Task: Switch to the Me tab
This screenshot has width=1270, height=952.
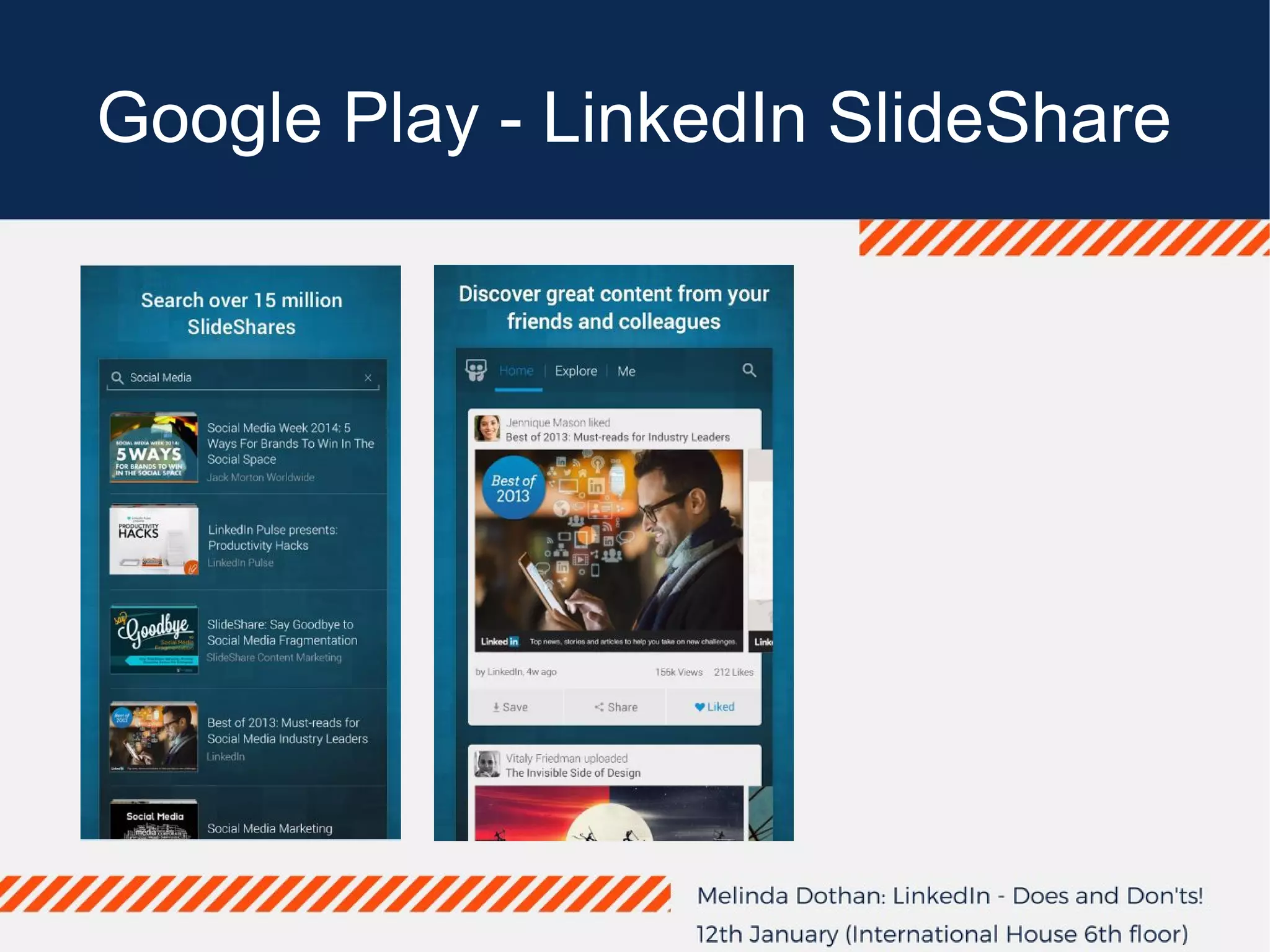Action: 626,371
